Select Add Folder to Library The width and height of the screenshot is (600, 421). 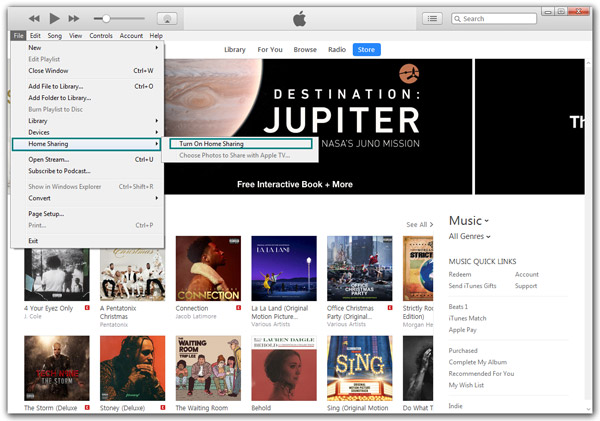coord(88,98)
